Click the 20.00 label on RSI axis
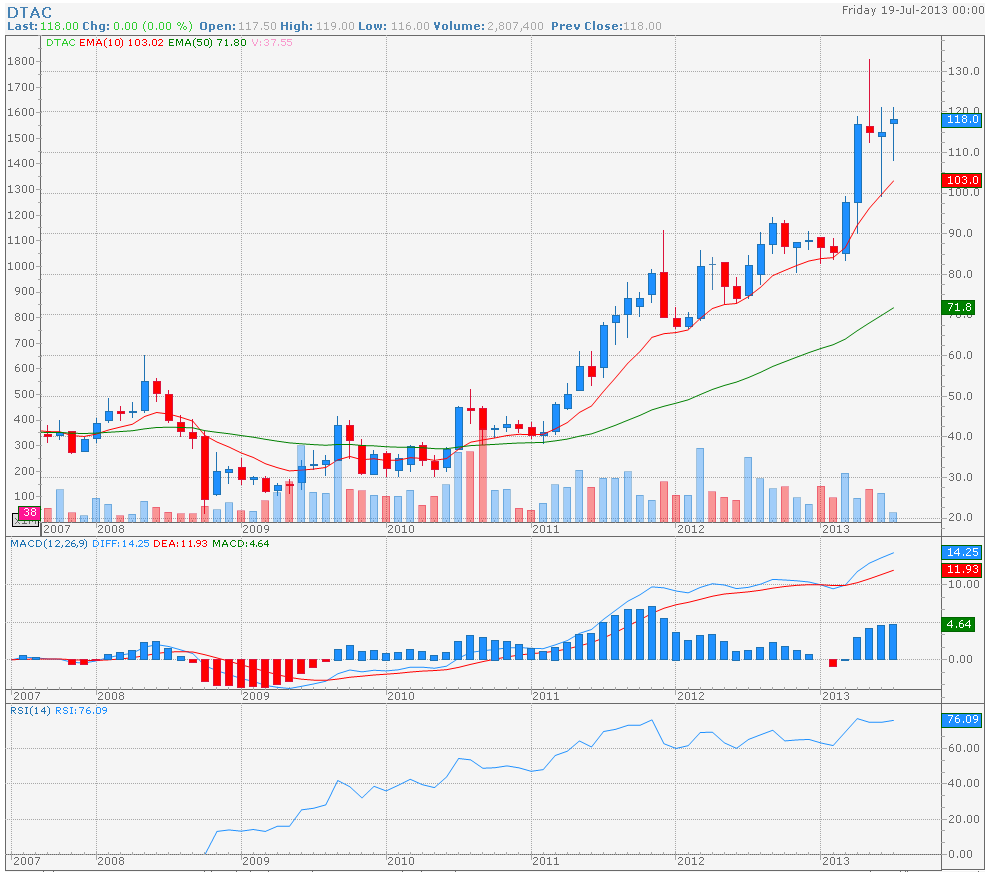 [x=964, y=819]
